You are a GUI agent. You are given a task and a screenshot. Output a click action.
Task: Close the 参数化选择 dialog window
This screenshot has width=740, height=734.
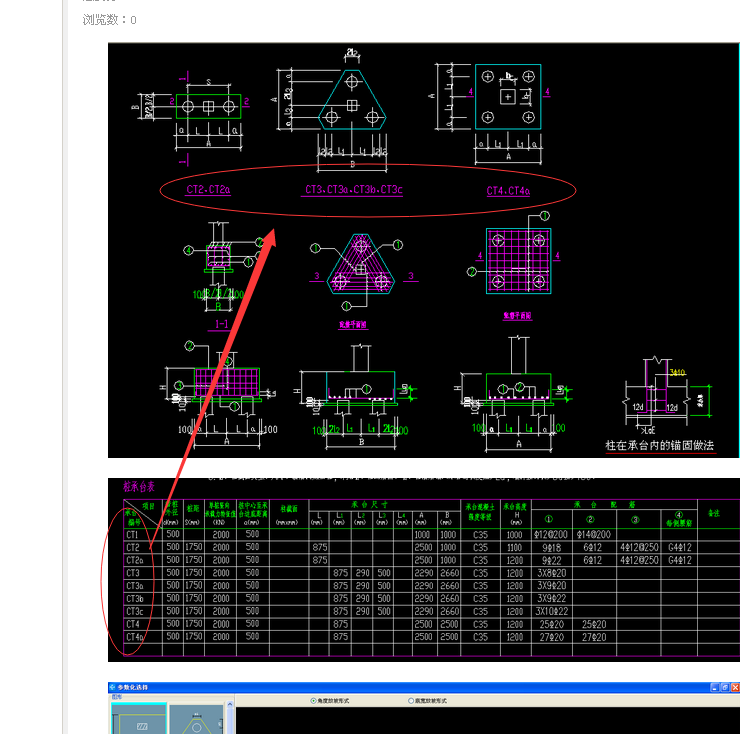pos(735,687)
